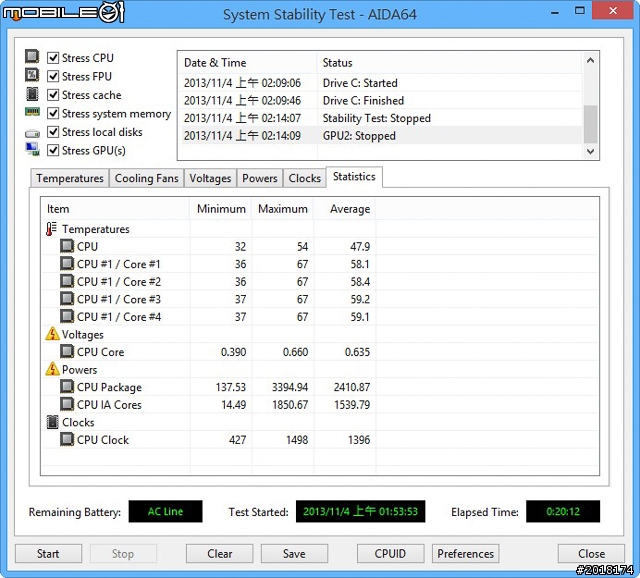Viewport: 640px width, 578px height.
Task: Click the Close button at the bottom
Action: coord(591,554)
